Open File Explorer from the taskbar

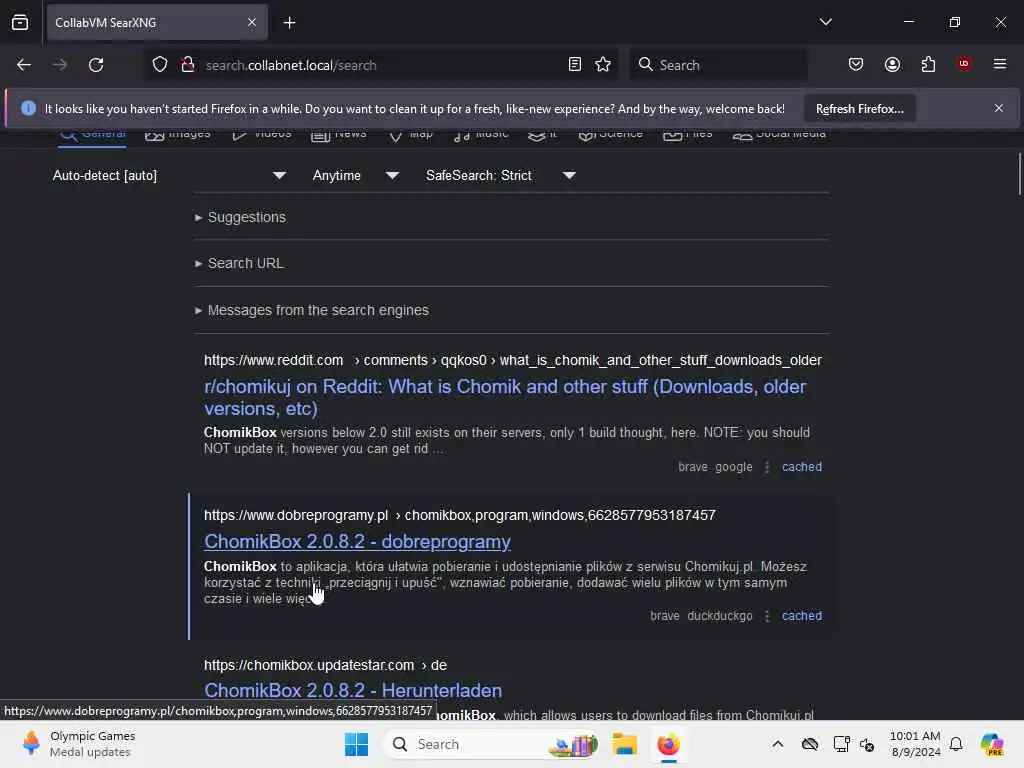pos(624,744)
